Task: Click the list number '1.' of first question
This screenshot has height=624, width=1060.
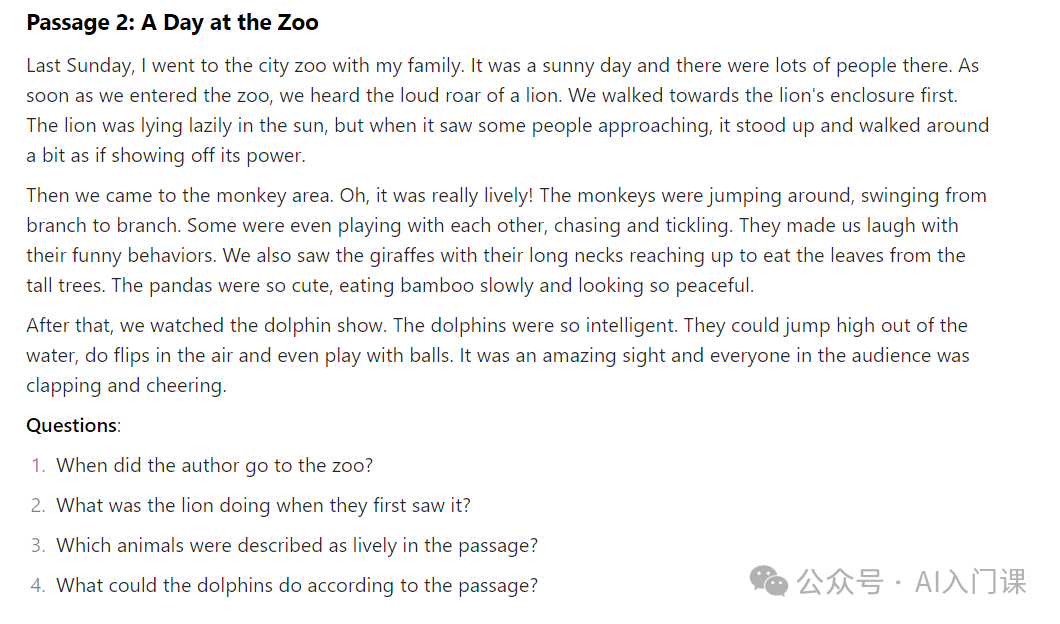Action: (38, 466)
